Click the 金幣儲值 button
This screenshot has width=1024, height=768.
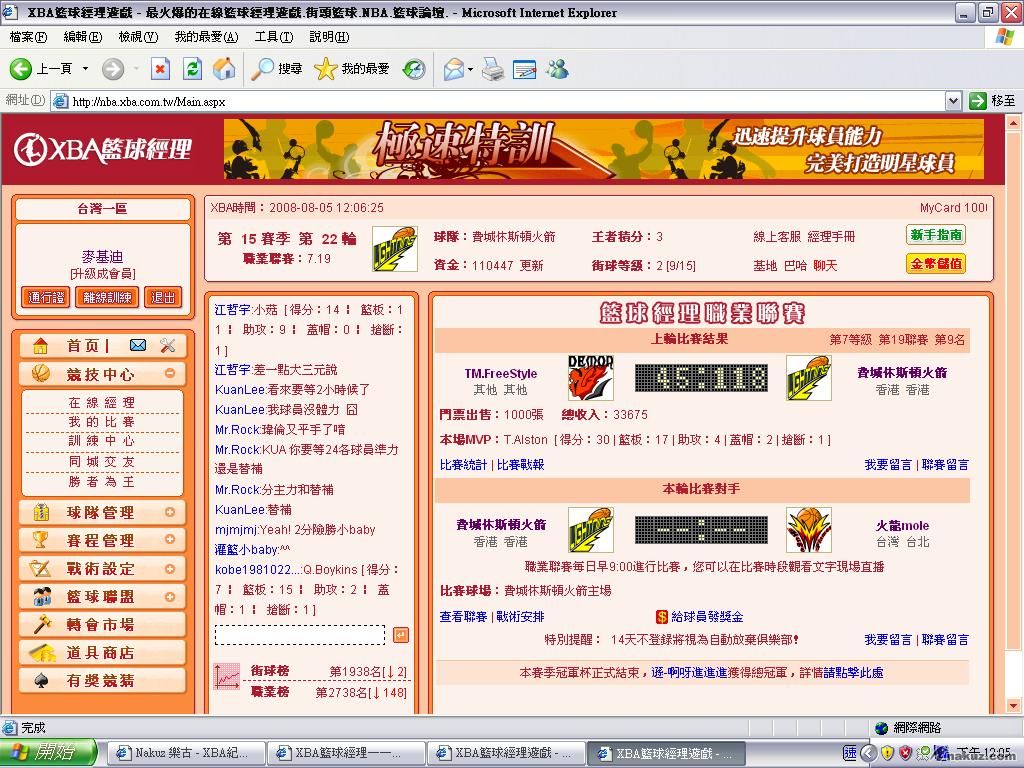(936, 264)
